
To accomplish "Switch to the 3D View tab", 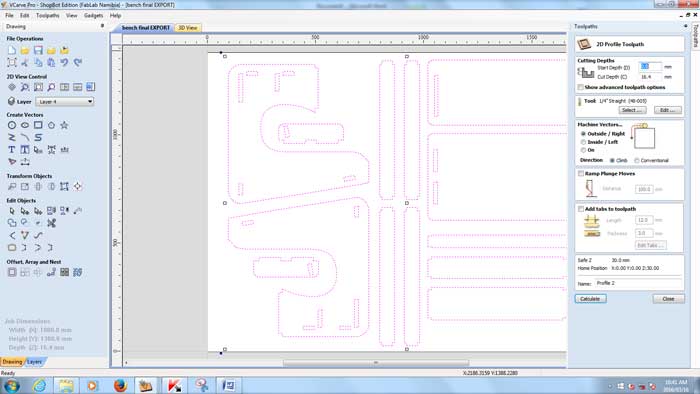I will click(188, 28).
